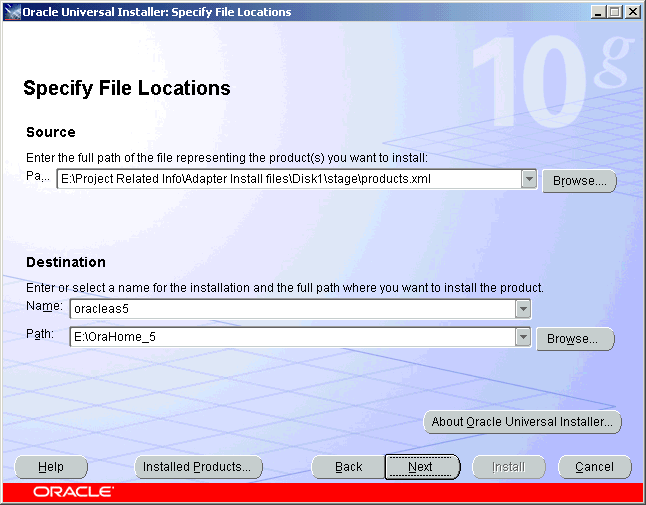Screen dimensions: 646x505
Task: Click the Specify File Locations heading
Action: pyautogui.click(x=127, y=88)
